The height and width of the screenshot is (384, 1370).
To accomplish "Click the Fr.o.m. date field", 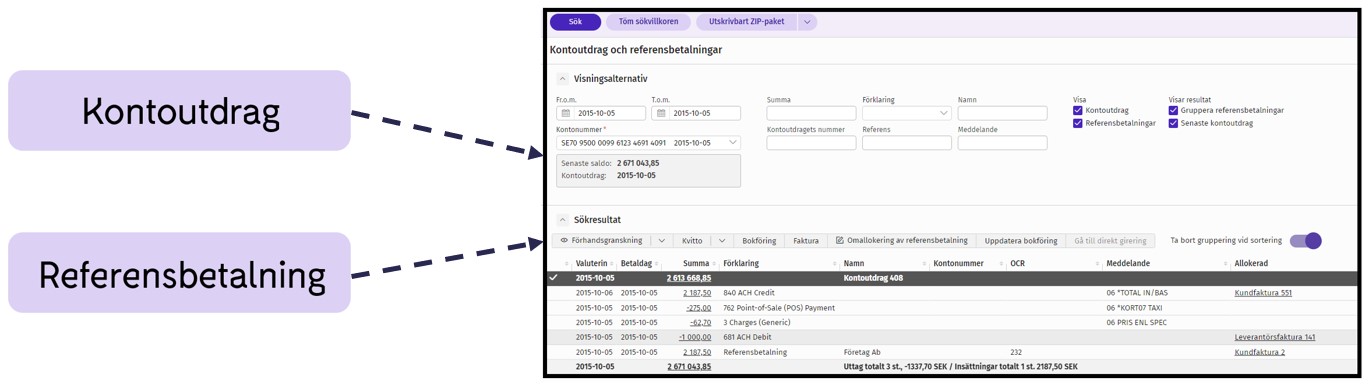I will pos(601,113).
